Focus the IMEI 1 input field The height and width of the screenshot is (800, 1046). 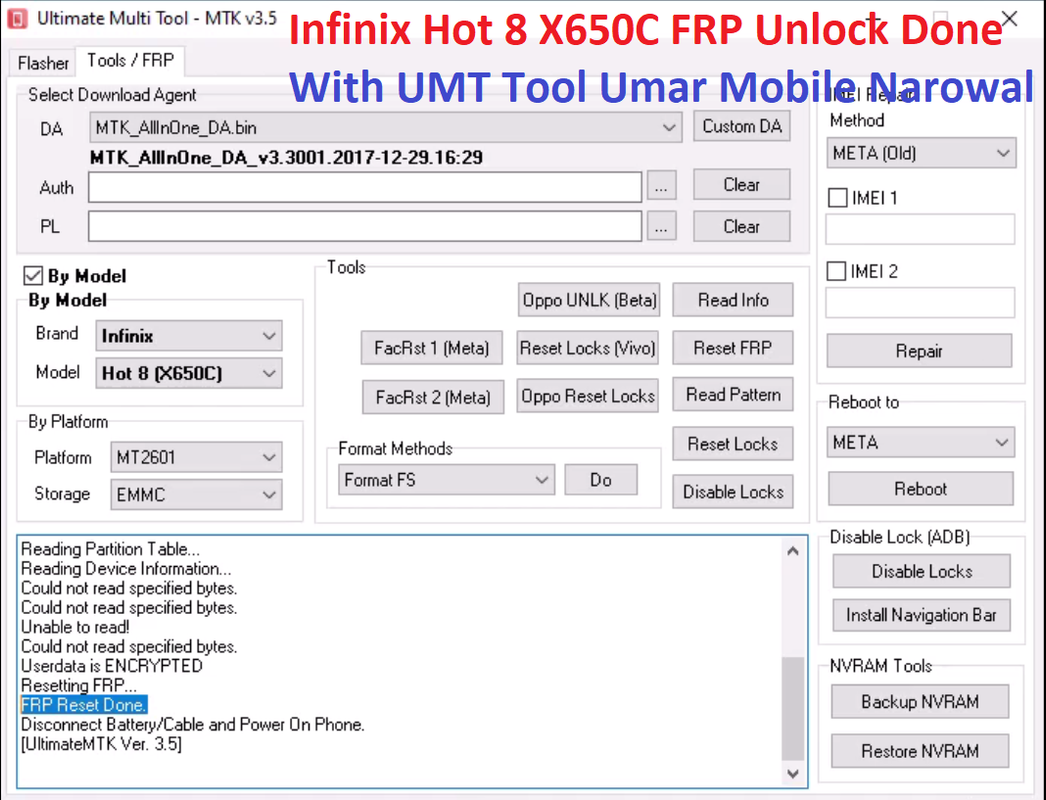coord(920,230)
